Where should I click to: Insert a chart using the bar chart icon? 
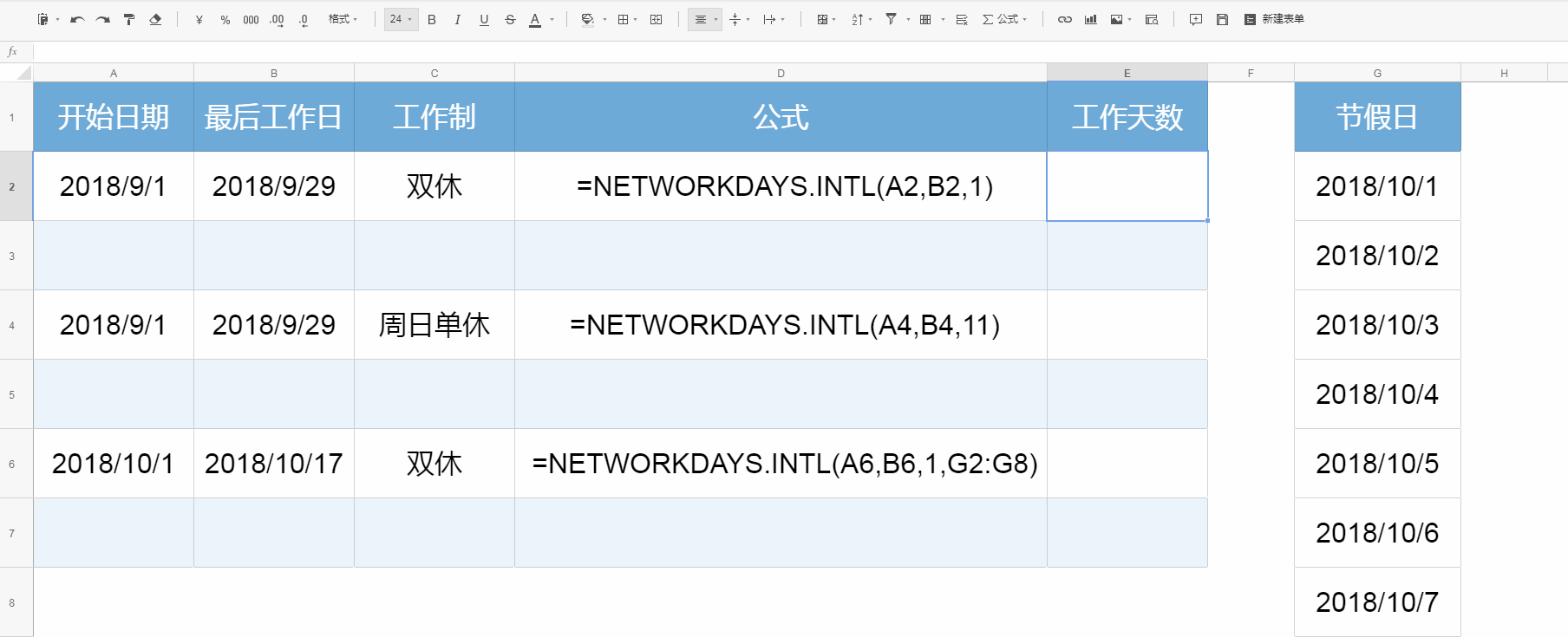click(x=1091, y=19)
